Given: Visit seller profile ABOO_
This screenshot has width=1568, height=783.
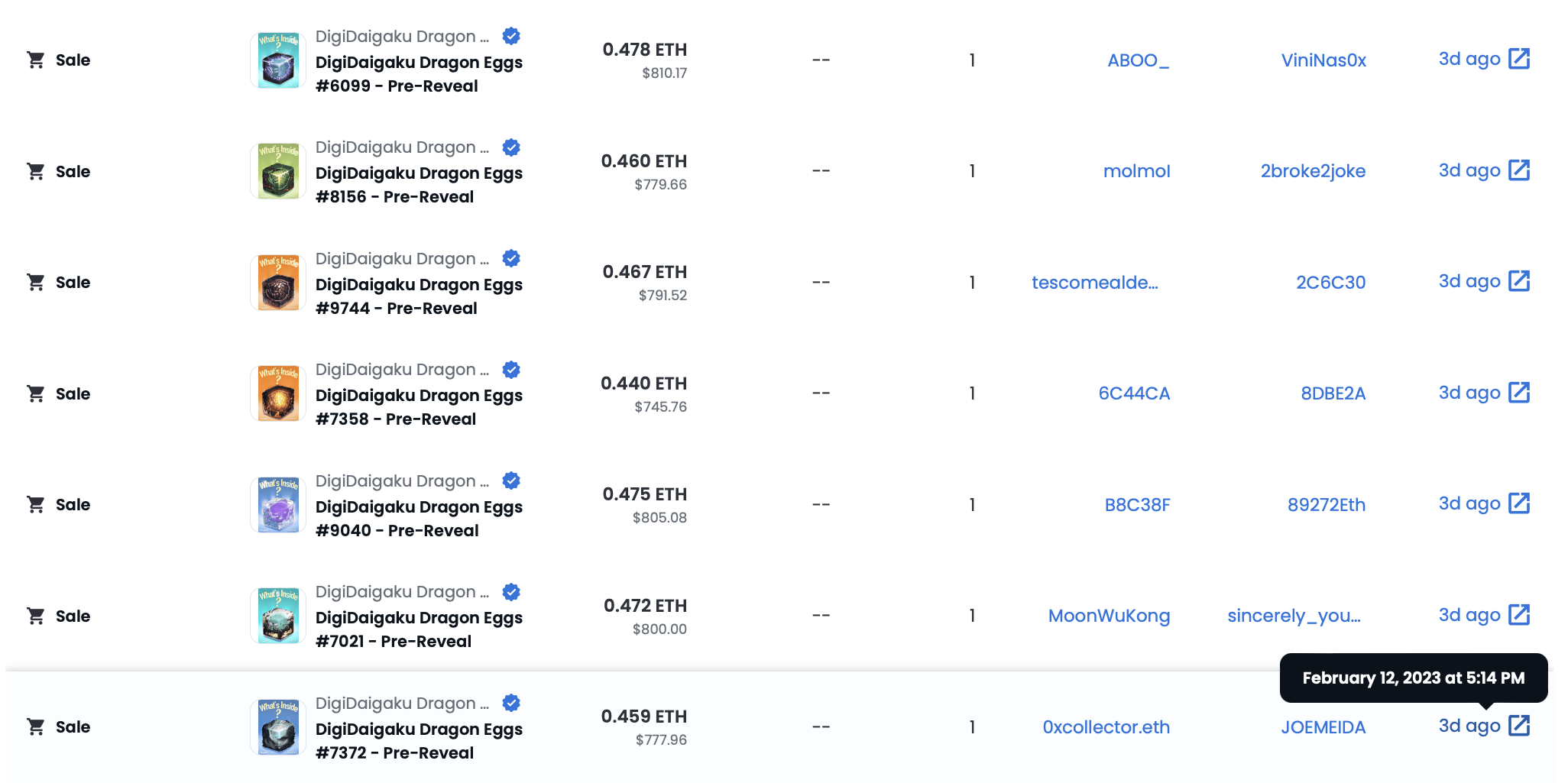Looking at the screenshot, I should (1139, 60).
